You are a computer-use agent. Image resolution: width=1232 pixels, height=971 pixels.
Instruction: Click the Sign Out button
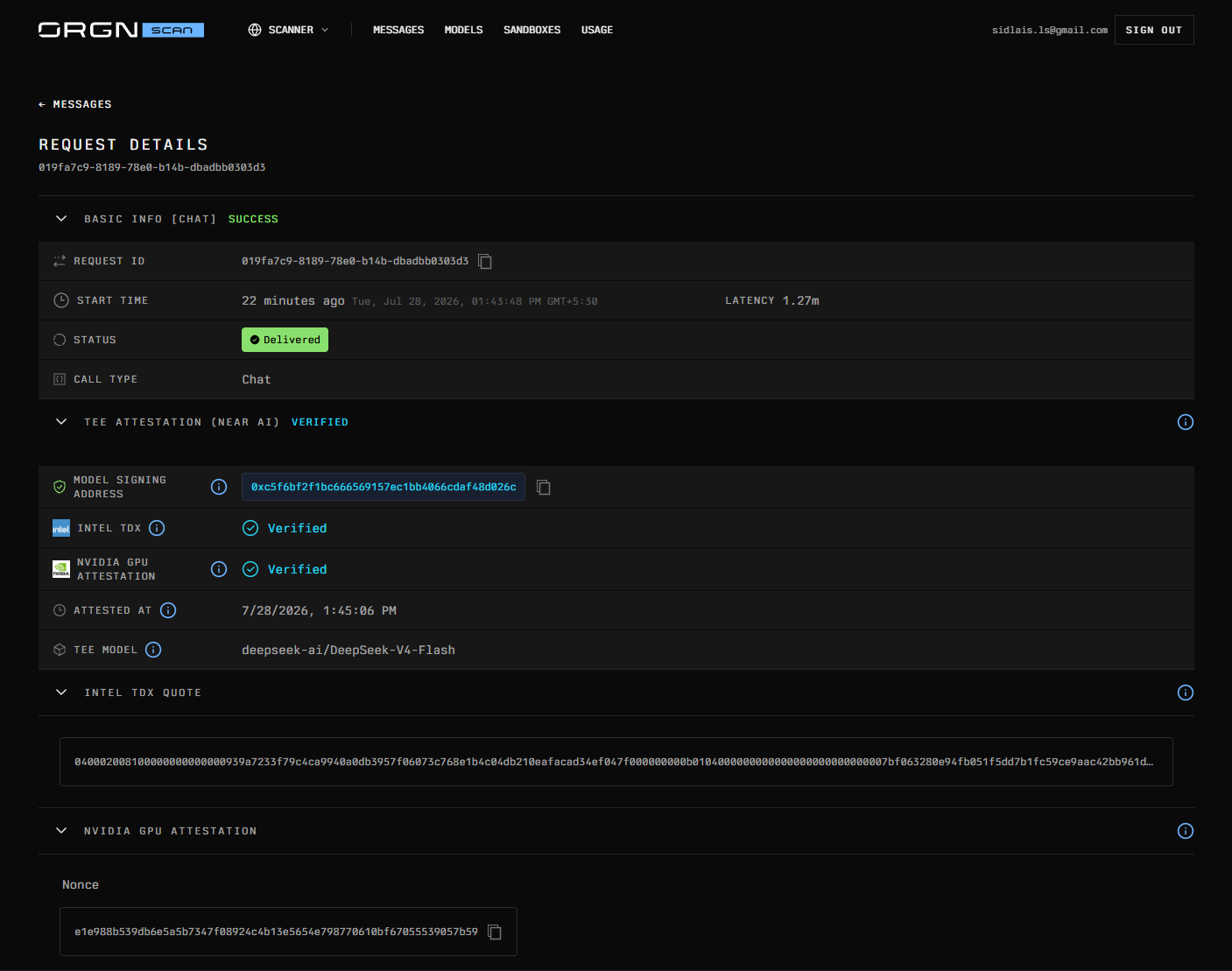(x=1154, y=30)
